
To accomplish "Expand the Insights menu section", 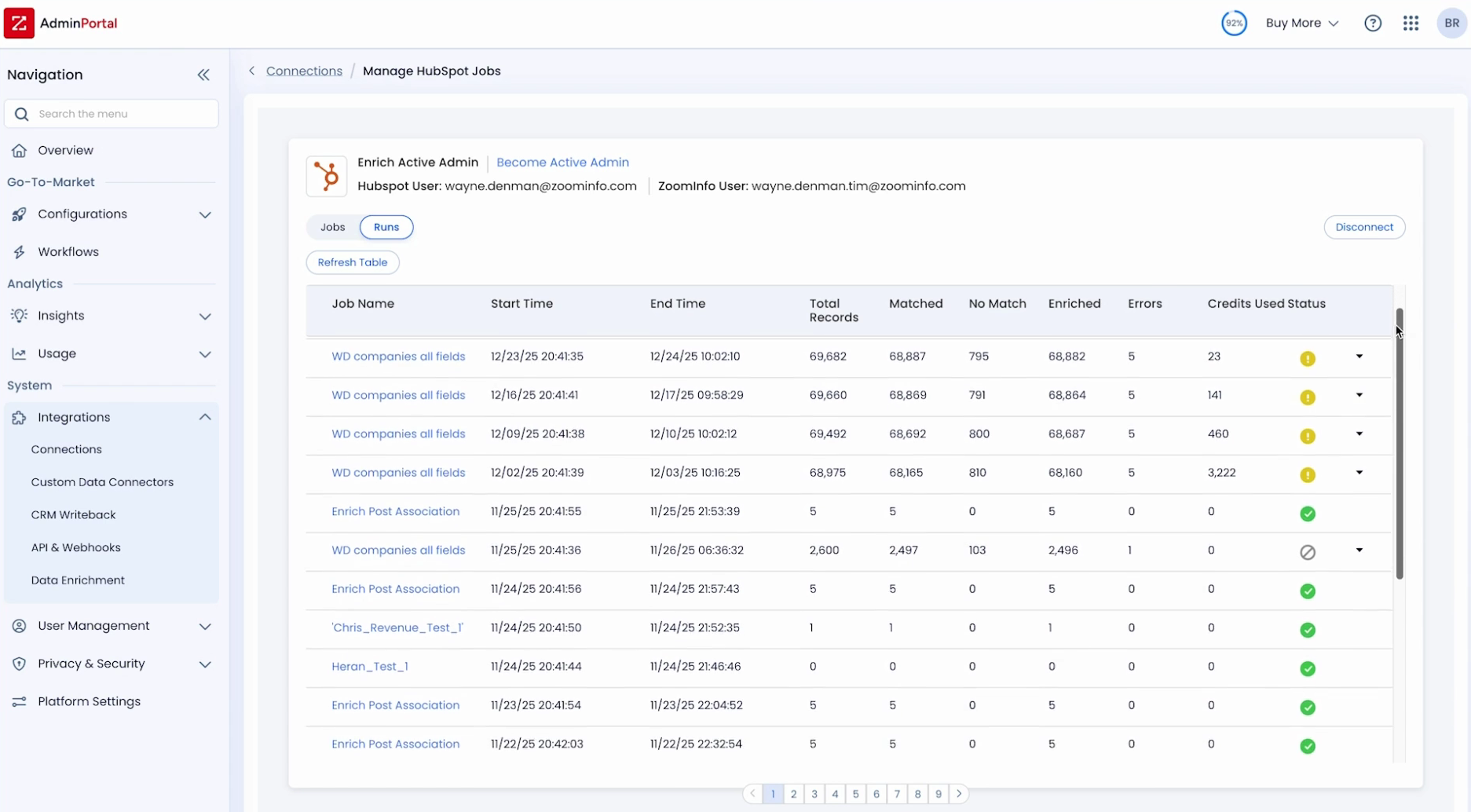I will (205, 316).
